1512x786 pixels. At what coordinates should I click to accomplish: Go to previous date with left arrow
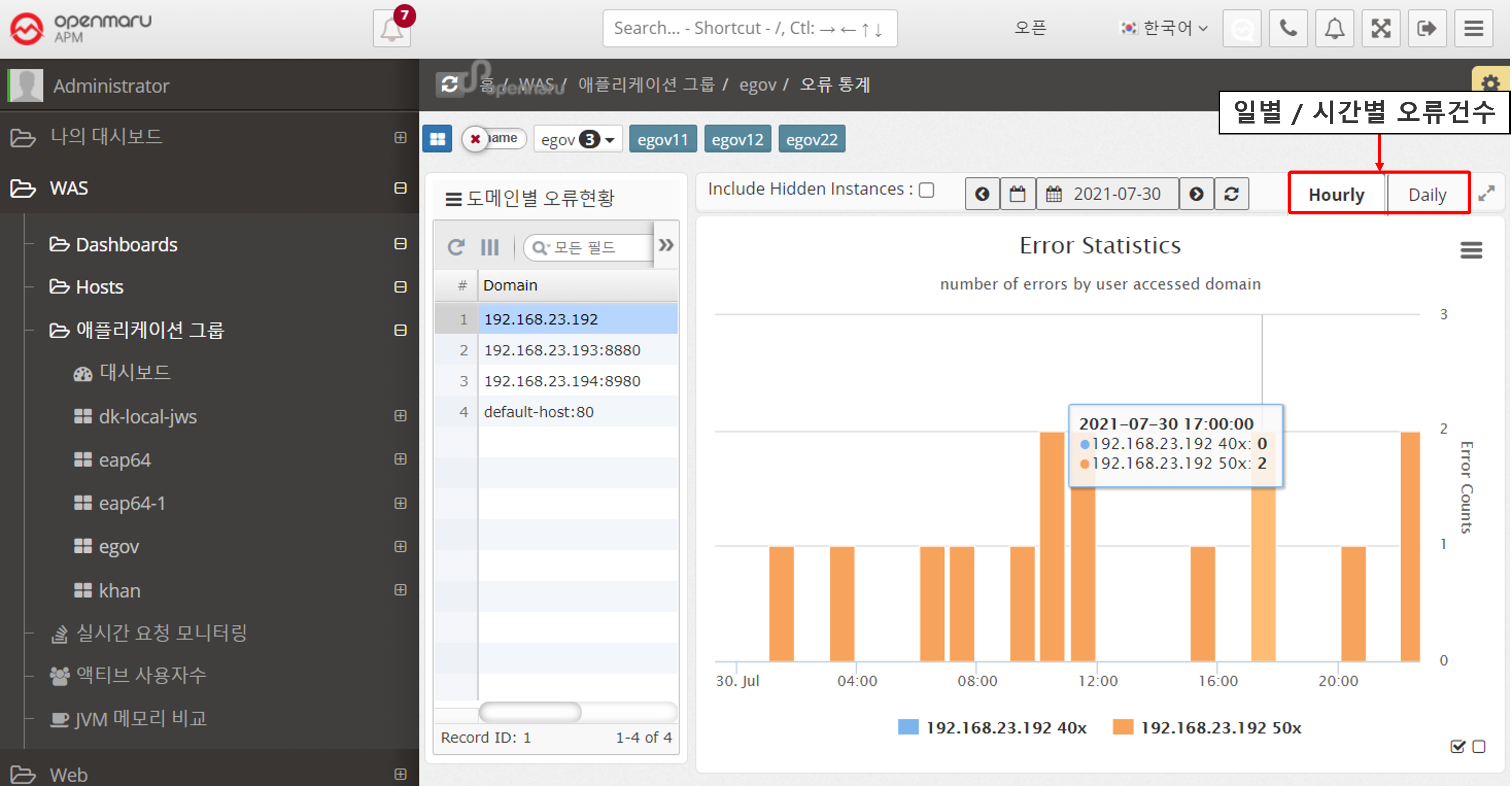coord(982,194)
